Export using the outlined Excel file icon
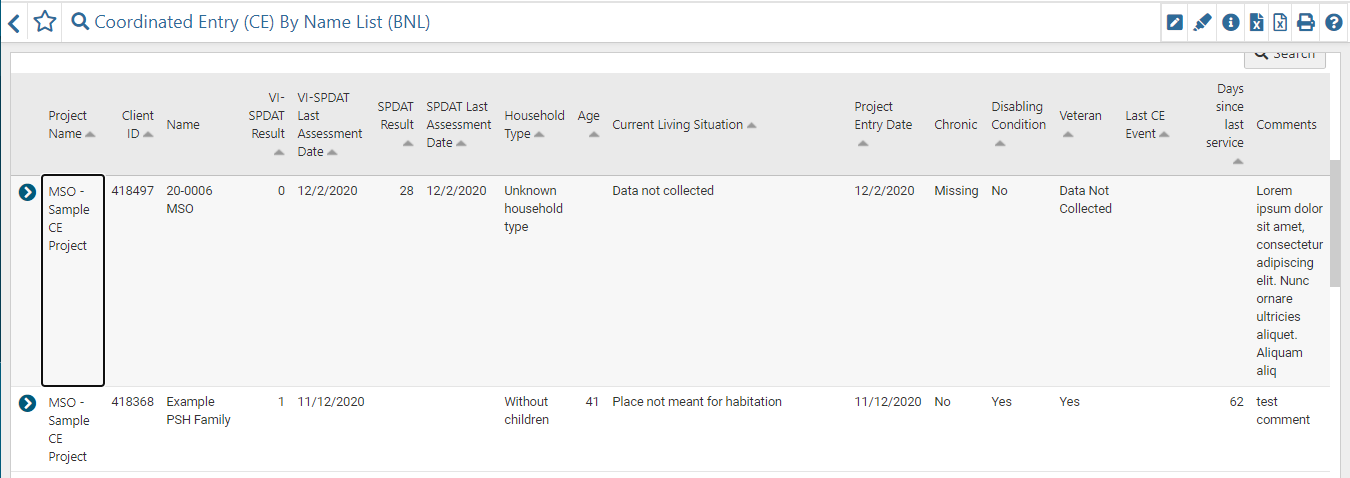 [x=1280, y=22]
